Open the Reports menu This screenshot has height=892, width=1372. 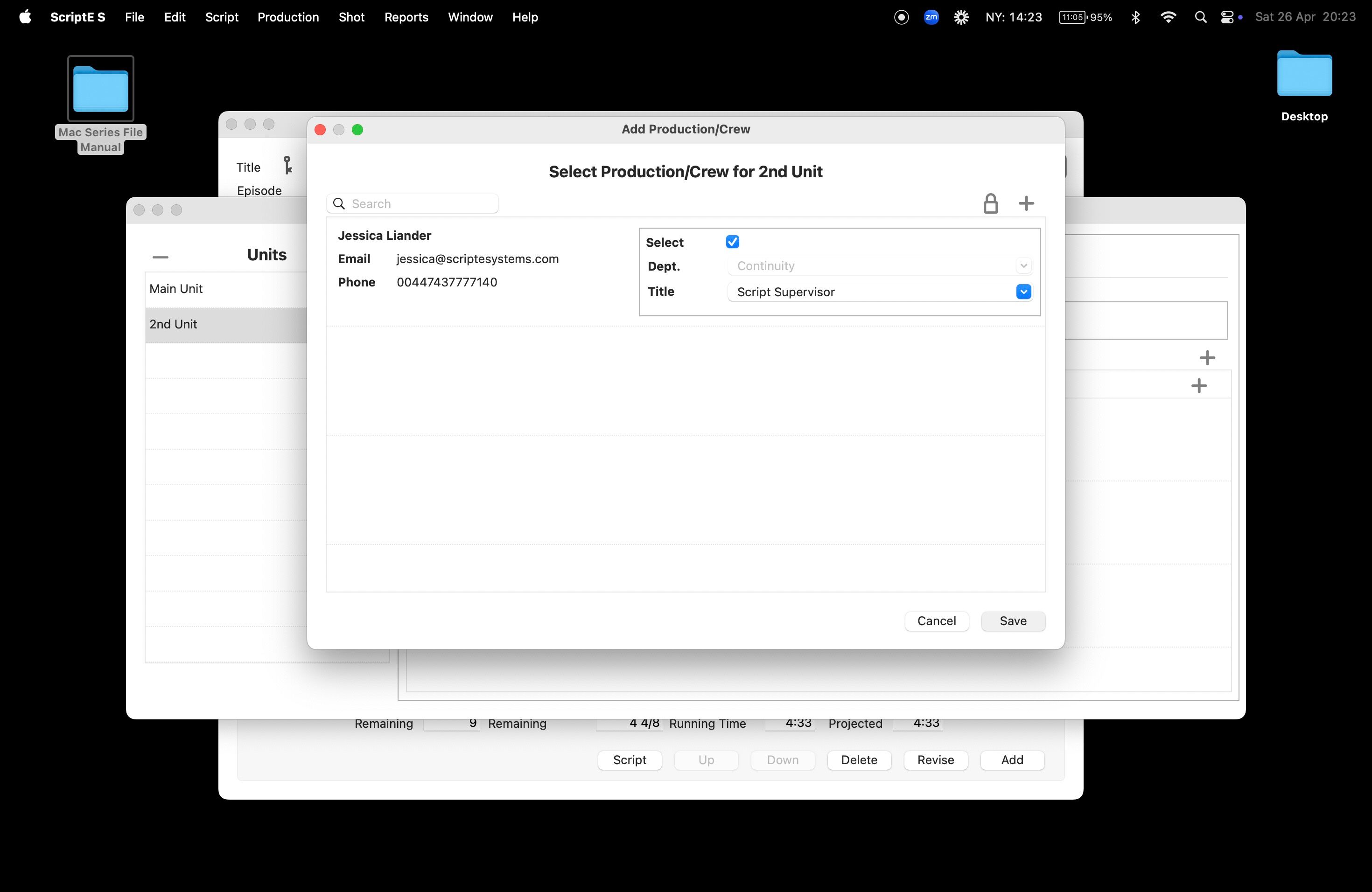point(406,17)
